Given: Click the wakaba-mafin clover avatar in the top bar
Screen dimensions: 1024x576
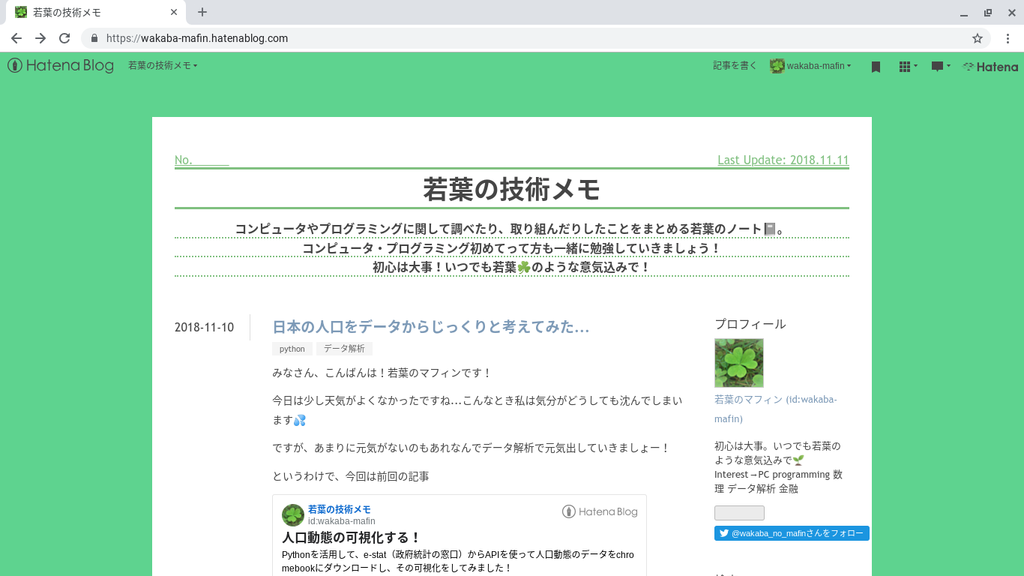Looking at the screenshot, I should pyautogui.click(x=777, y=66).
